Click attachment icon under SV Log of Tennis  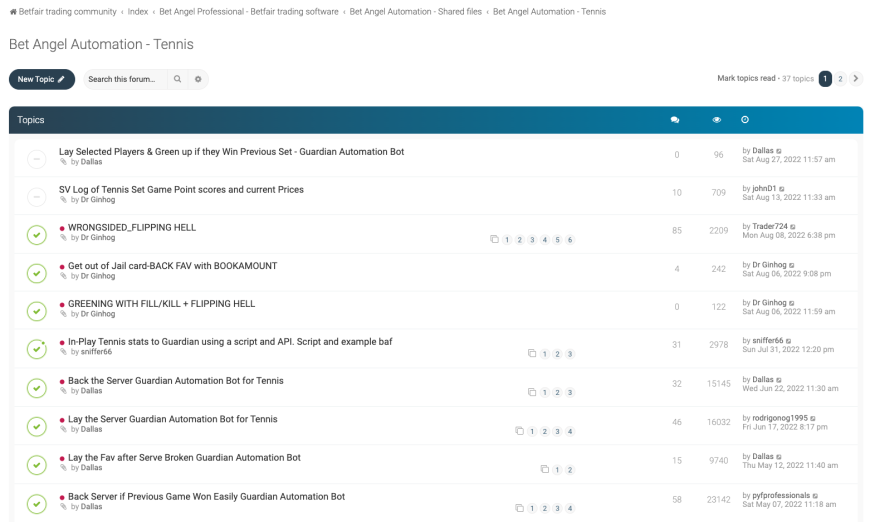pos(63,200)
